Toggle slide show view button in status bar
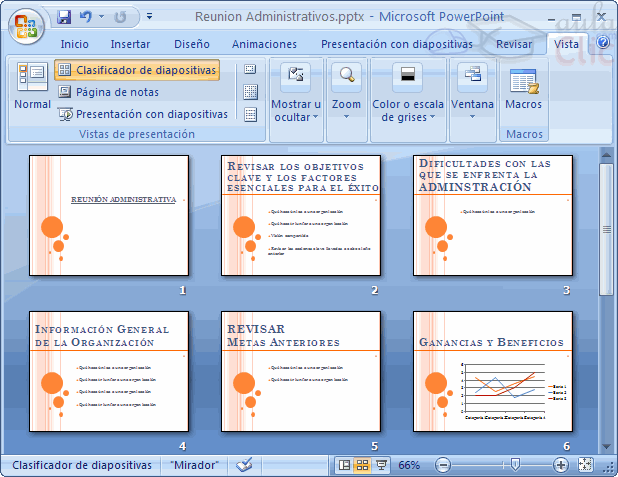This screenshot has width=618, height=477. click(381, 465)
